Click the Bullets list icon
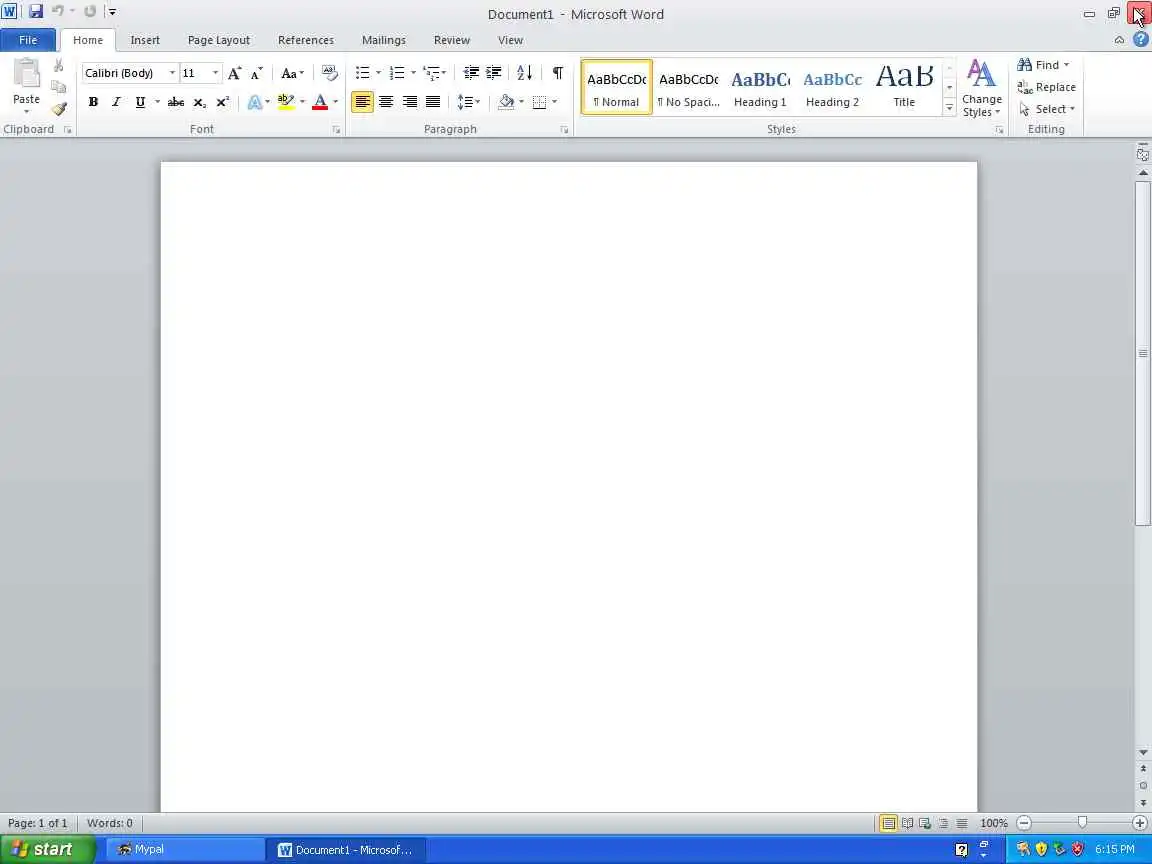The height and width of the screenshot is (864, 1152). (x=362, y=73)
